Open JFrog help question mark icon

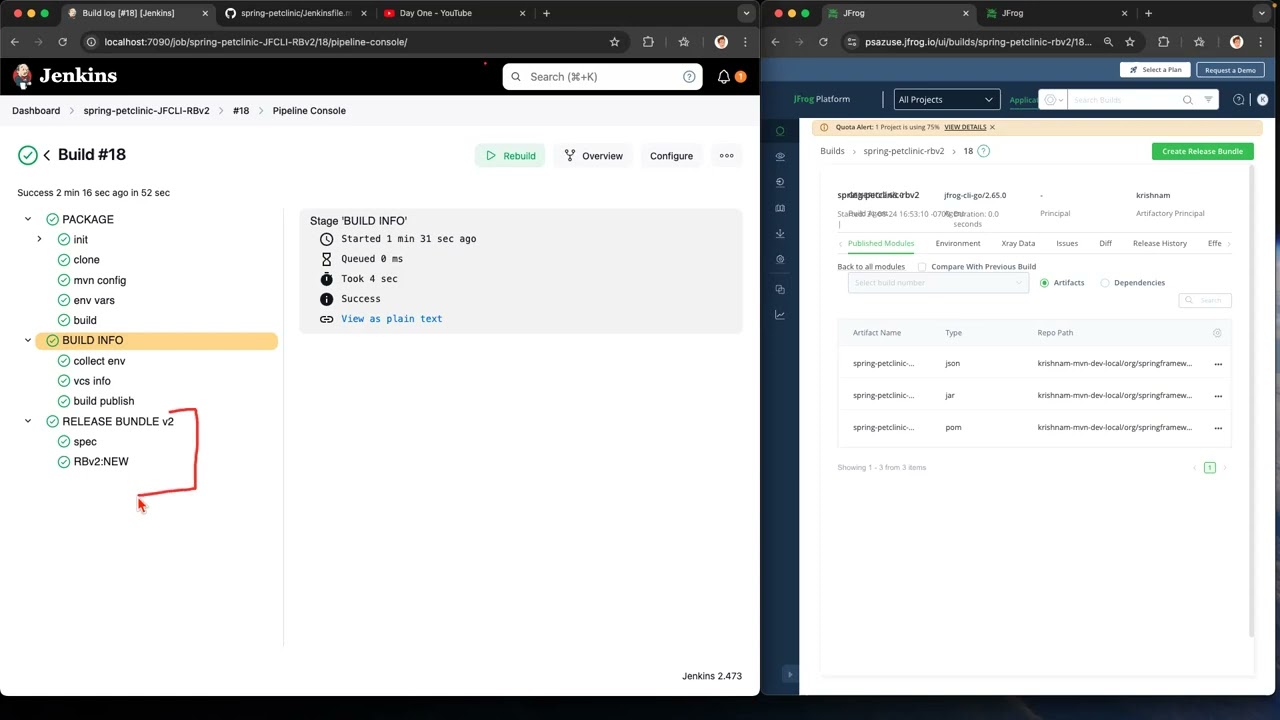[1239, 100]
